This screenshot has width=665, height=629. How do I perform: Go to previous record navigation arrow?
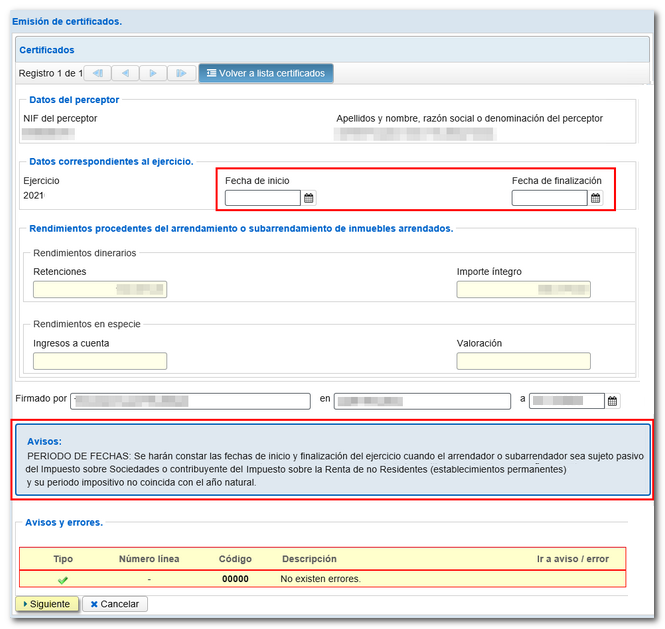pyautogui.click(x=126, y=73)
